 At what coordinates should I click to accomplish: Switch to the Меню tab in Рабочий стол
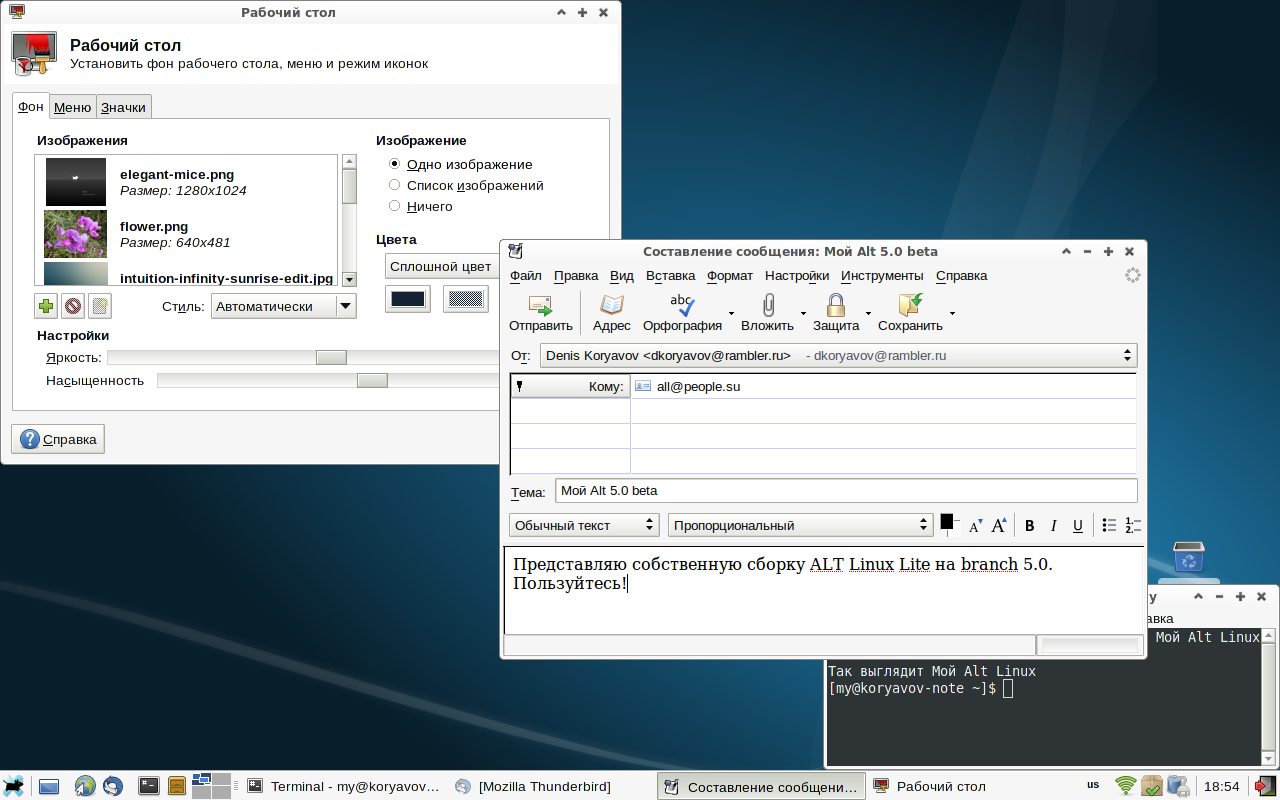click(x=73, y=107)
